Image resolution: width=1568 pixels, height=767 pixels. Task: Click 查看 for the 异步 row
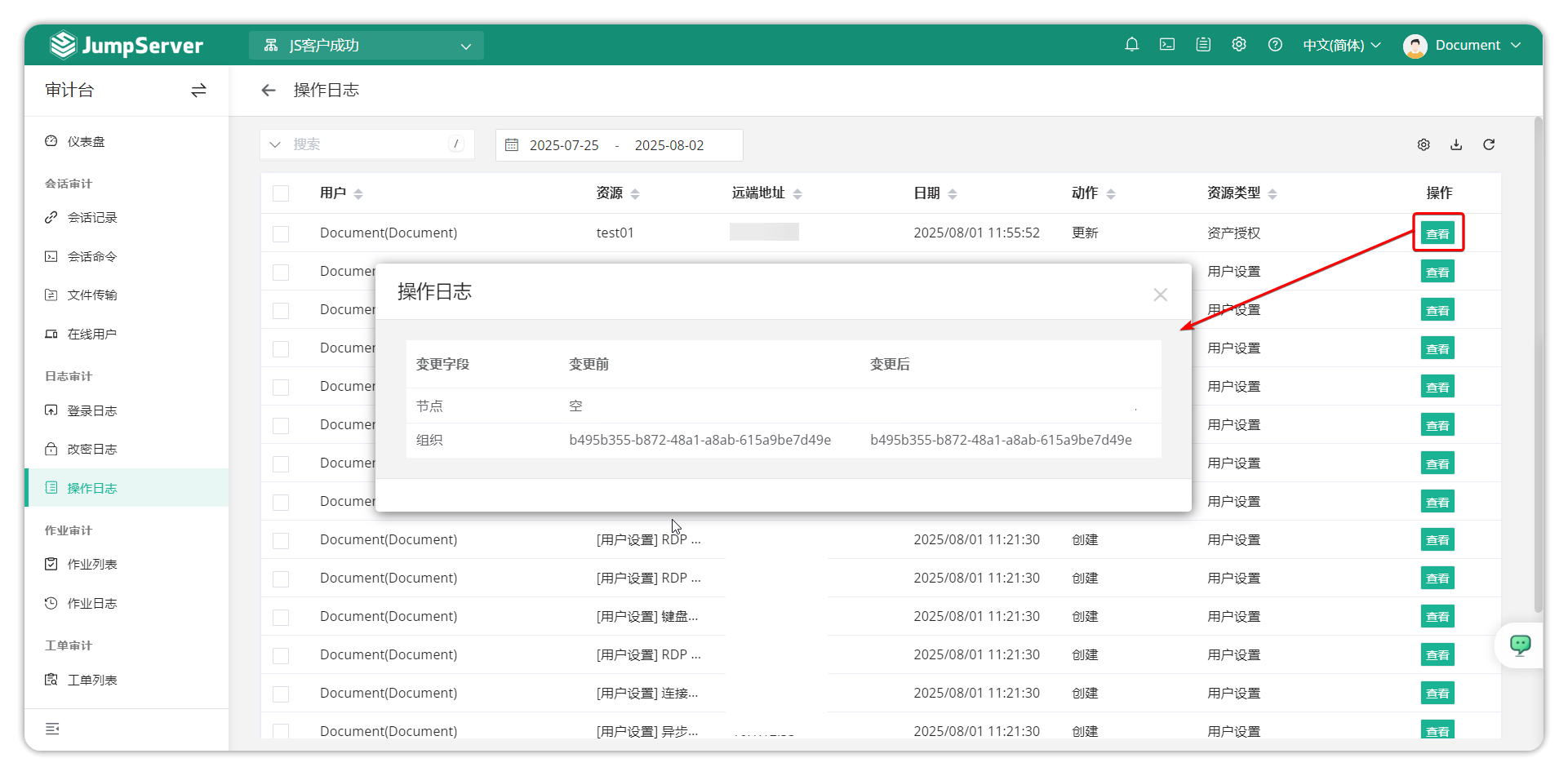coord(1437,730)
